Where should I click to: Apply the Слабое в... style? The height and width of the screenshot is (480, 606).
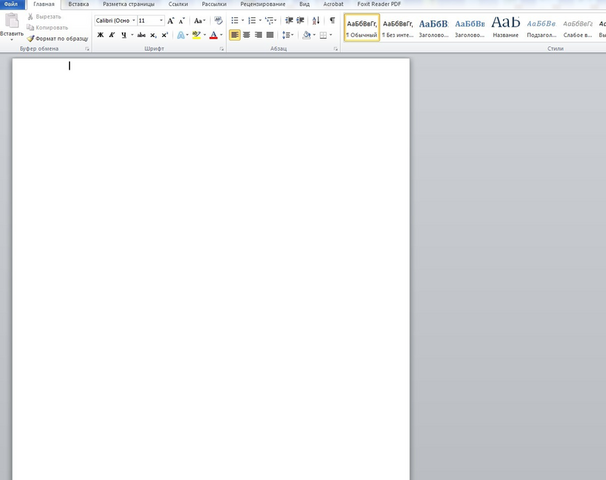(x=577, y=28)
